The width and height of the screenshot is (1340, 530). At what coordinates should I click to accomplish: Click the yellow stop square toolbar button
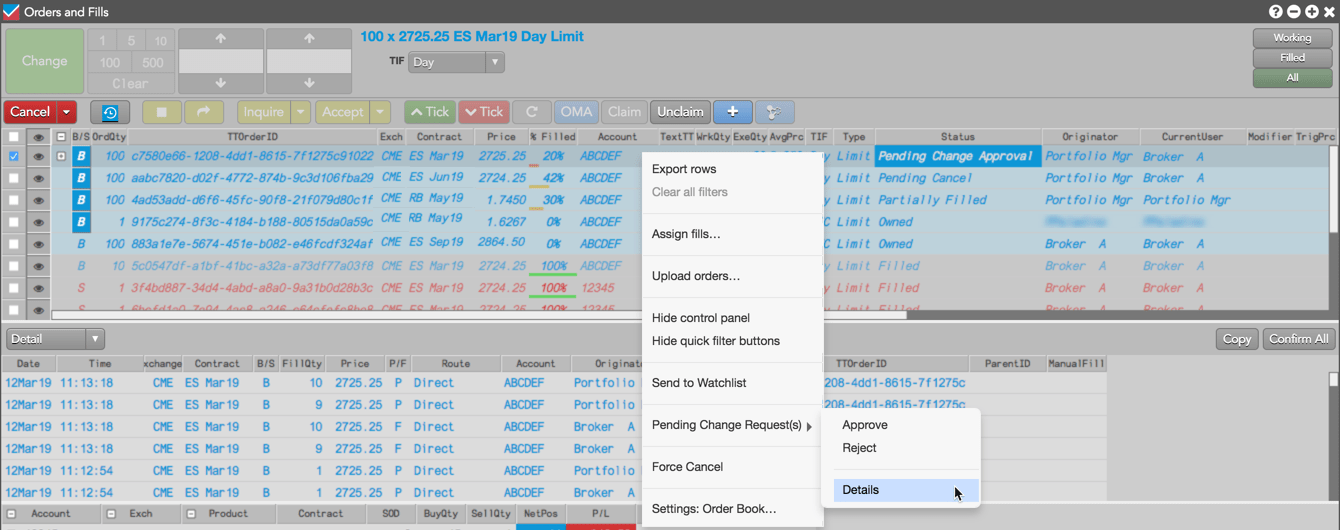tap(162, 113)
